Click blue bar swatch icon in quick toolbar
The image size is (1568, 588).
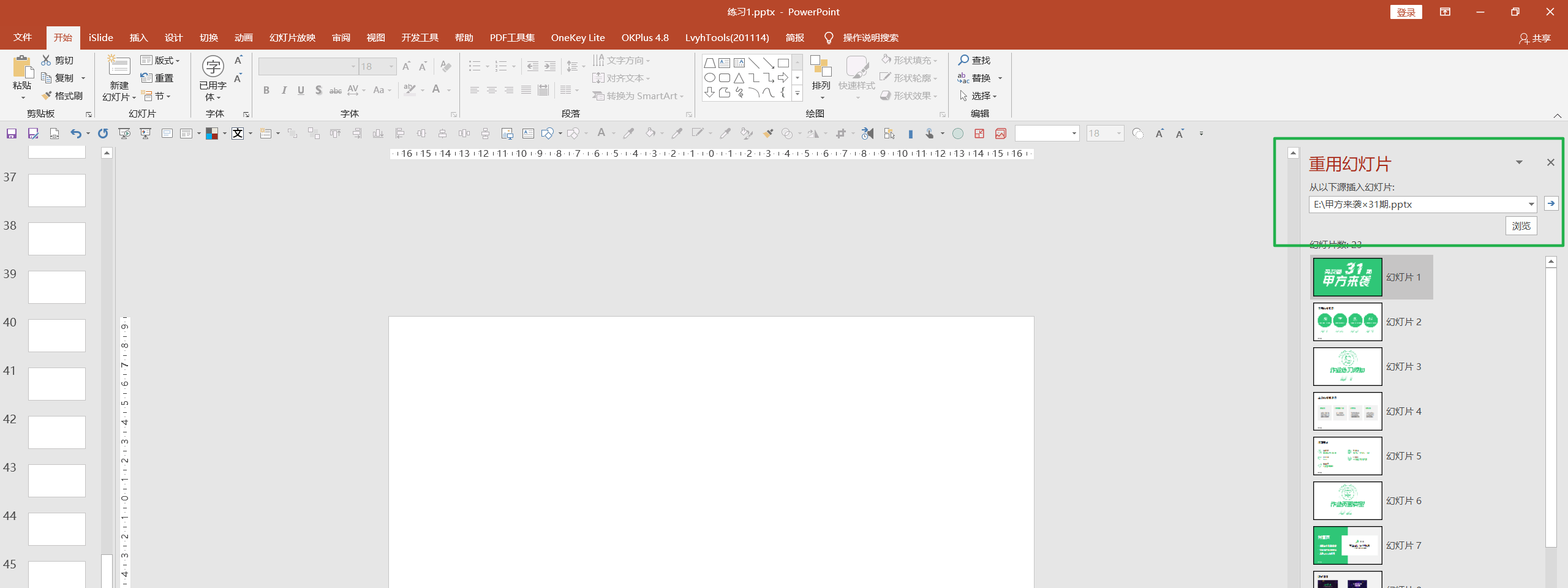point(910,134)
